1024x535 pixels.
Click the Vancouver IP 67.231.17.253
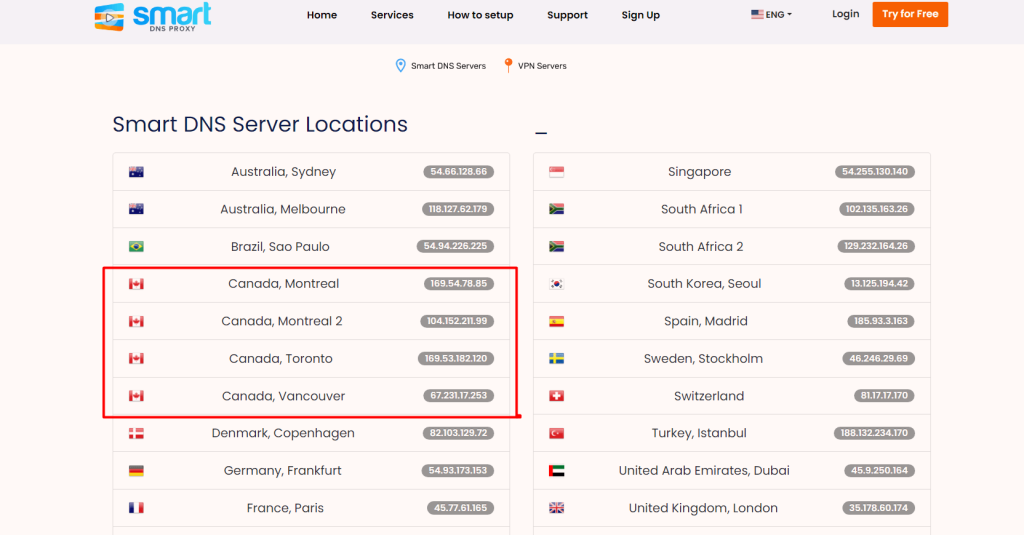[458, 396]
